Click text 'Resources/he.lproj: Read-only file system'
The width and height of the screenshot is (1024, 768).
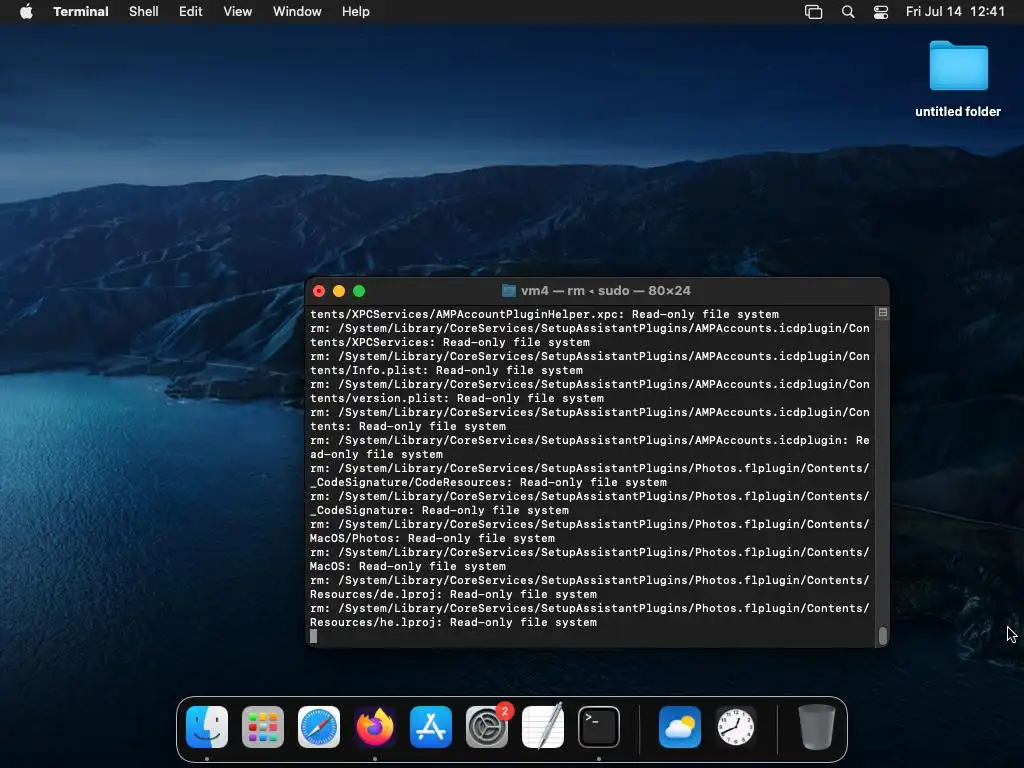[453, 622]
